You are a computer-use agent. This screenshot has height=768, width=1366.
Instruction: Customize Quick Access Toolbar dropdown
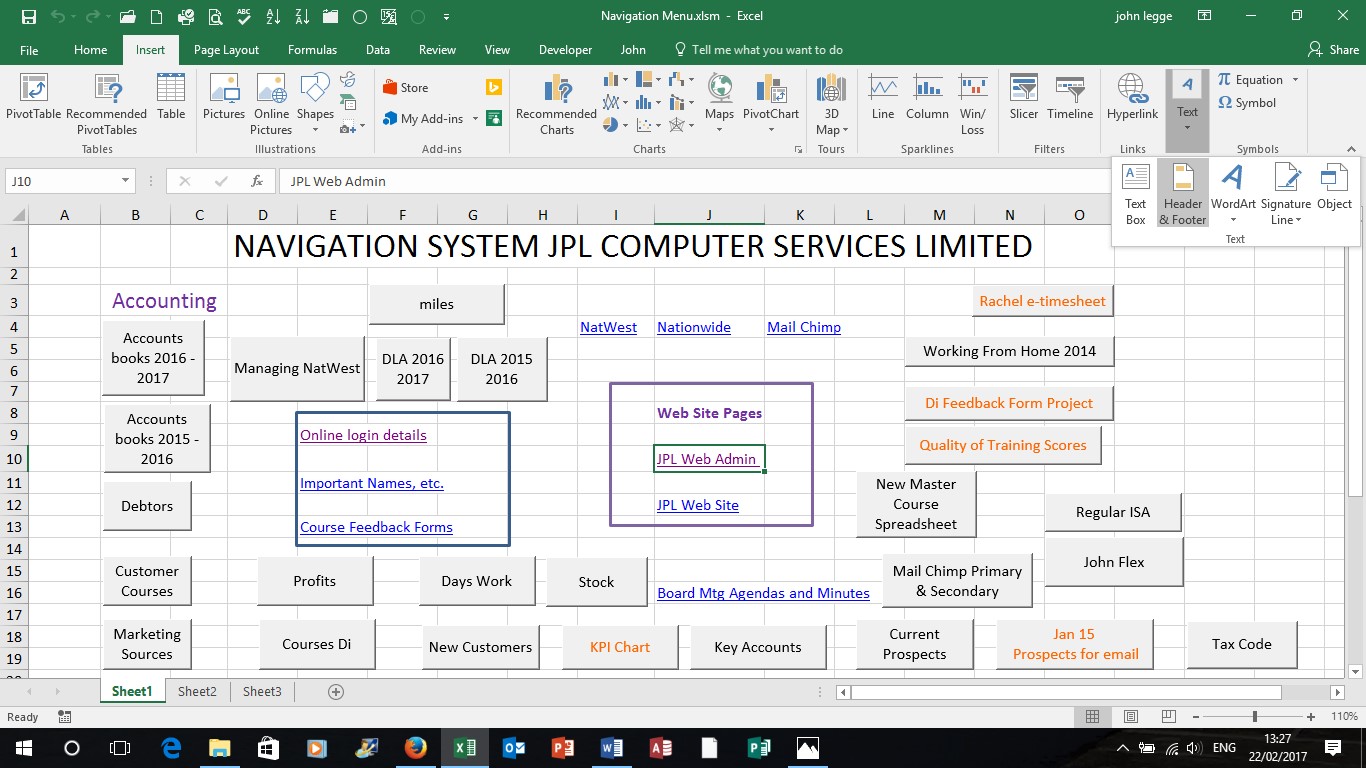tap(446, 17)
